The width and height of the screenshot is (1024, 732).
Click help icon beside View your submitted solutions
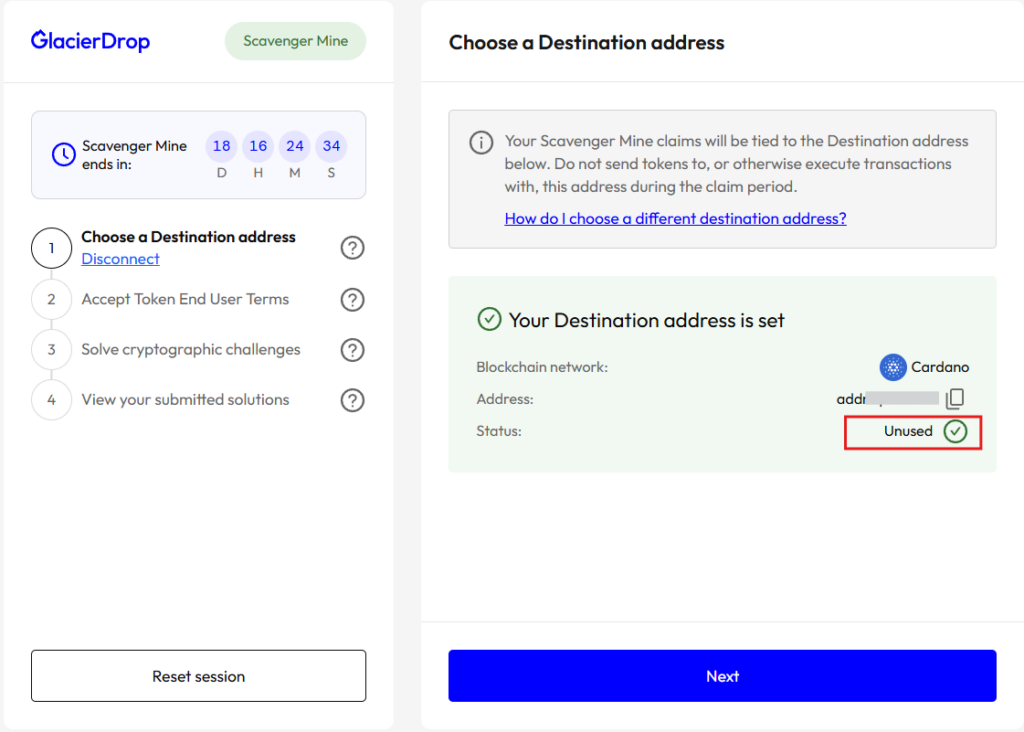[x=352, y=400]
